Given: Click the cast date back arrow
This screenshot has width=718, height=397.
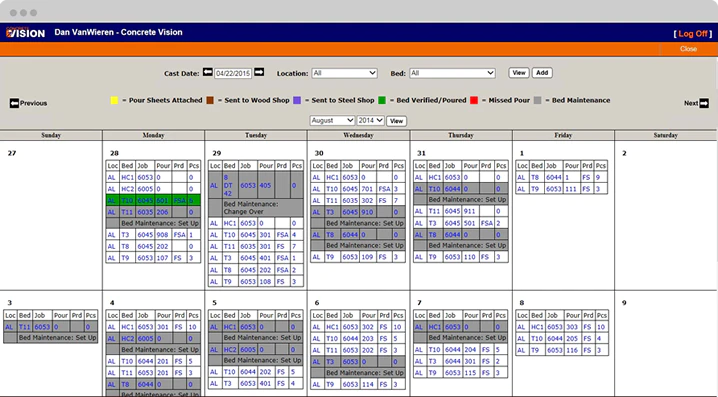Looking at the screenshot, I should point(207,72).
